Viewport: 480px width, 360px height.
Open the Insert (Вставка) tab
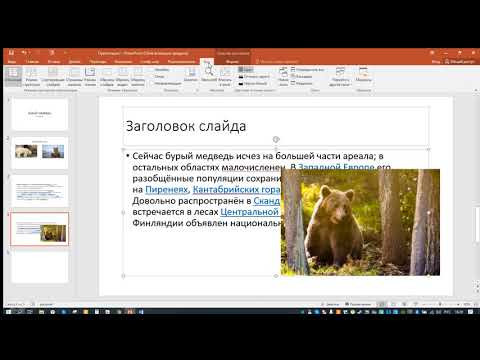[x=54, y=61]
